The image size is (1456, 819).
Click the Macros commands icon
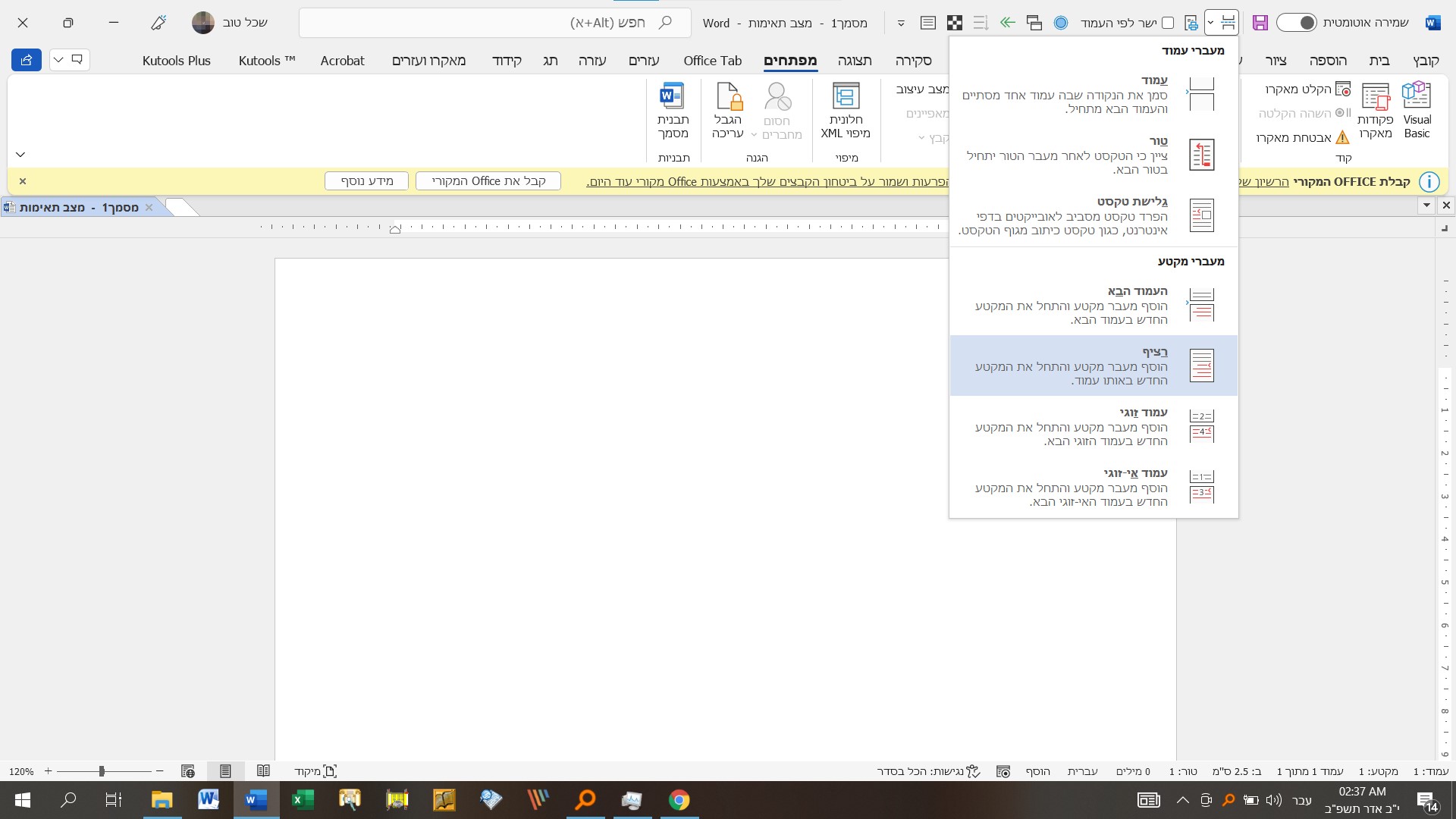(1375, 96)
